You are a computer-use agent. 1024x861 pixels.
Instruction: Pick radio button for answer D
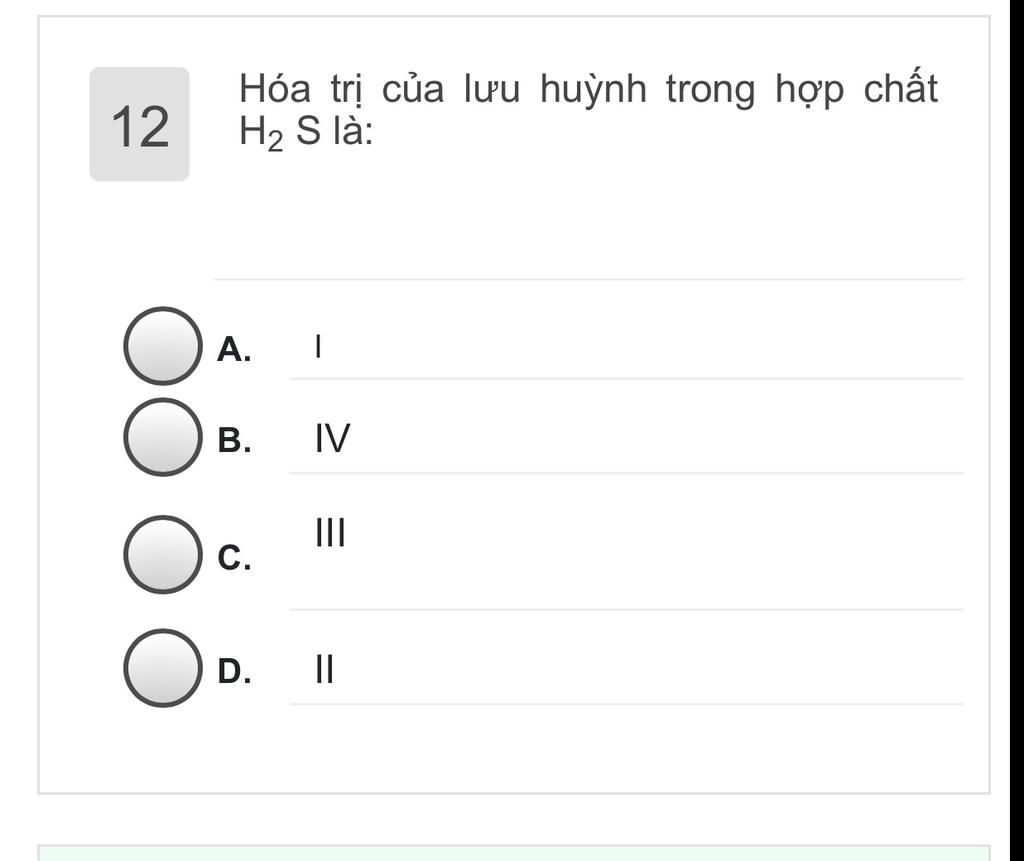(x=161, y=668)
